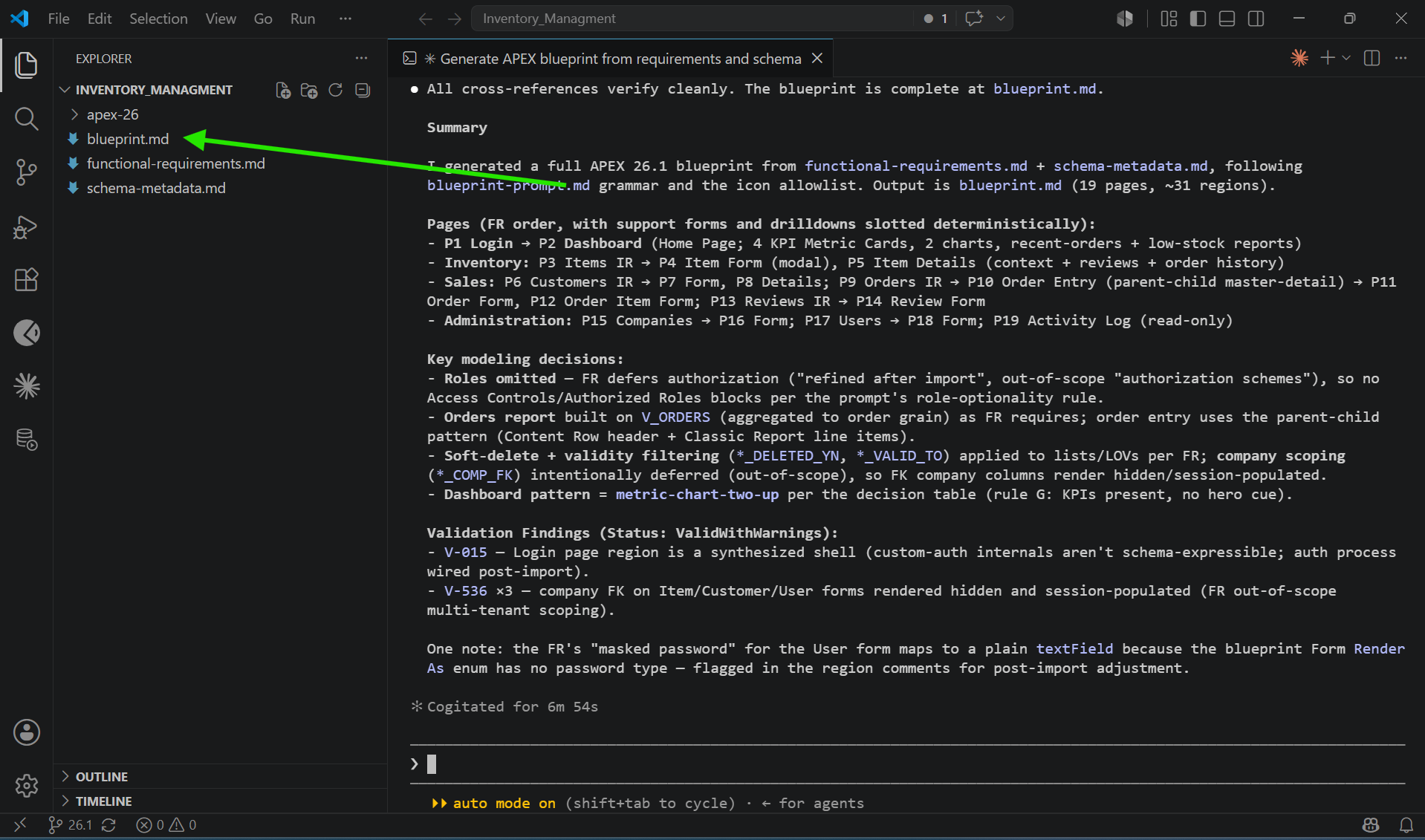Open the menu bar overflow ellipsis
The image size is (1425, 840).
(345, 19)
